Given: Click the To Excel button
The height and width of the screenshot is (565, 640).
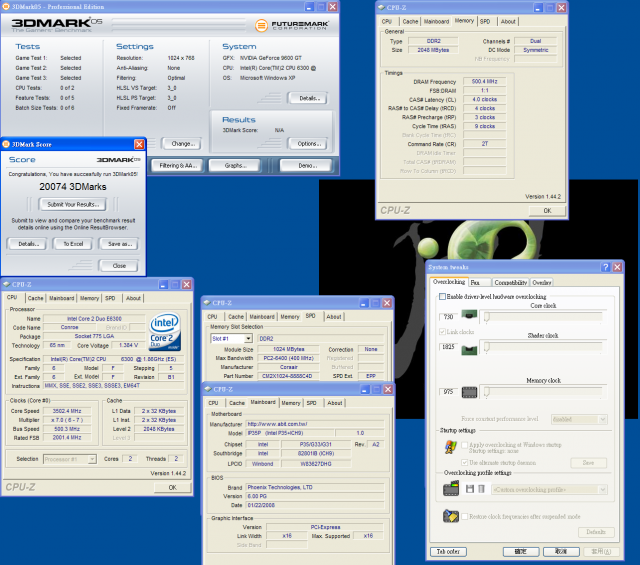Looking at the screenshot, I should coord(73,244).
